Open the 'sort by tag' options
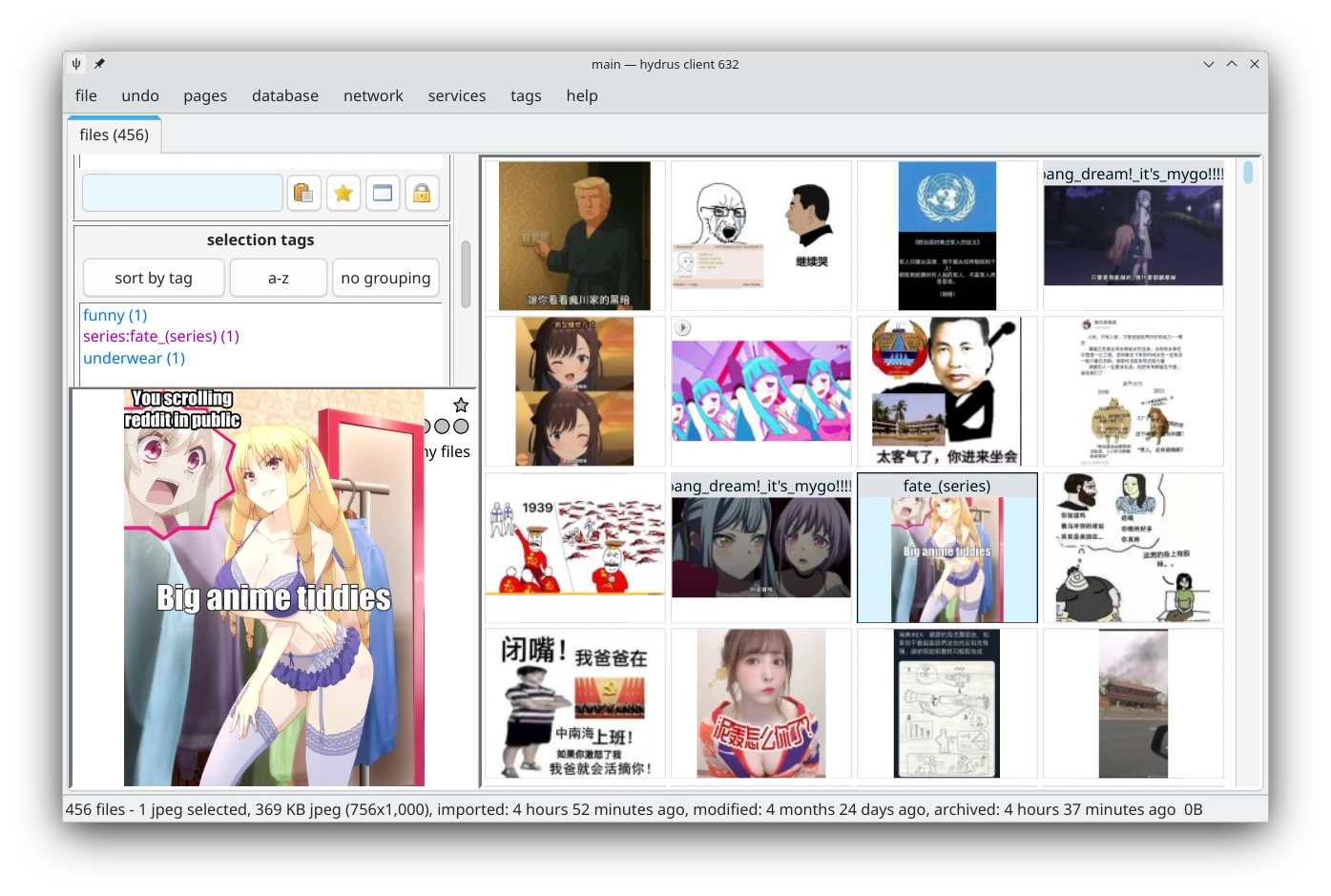Screen dimensions: 1331x896 pos(153,278)
